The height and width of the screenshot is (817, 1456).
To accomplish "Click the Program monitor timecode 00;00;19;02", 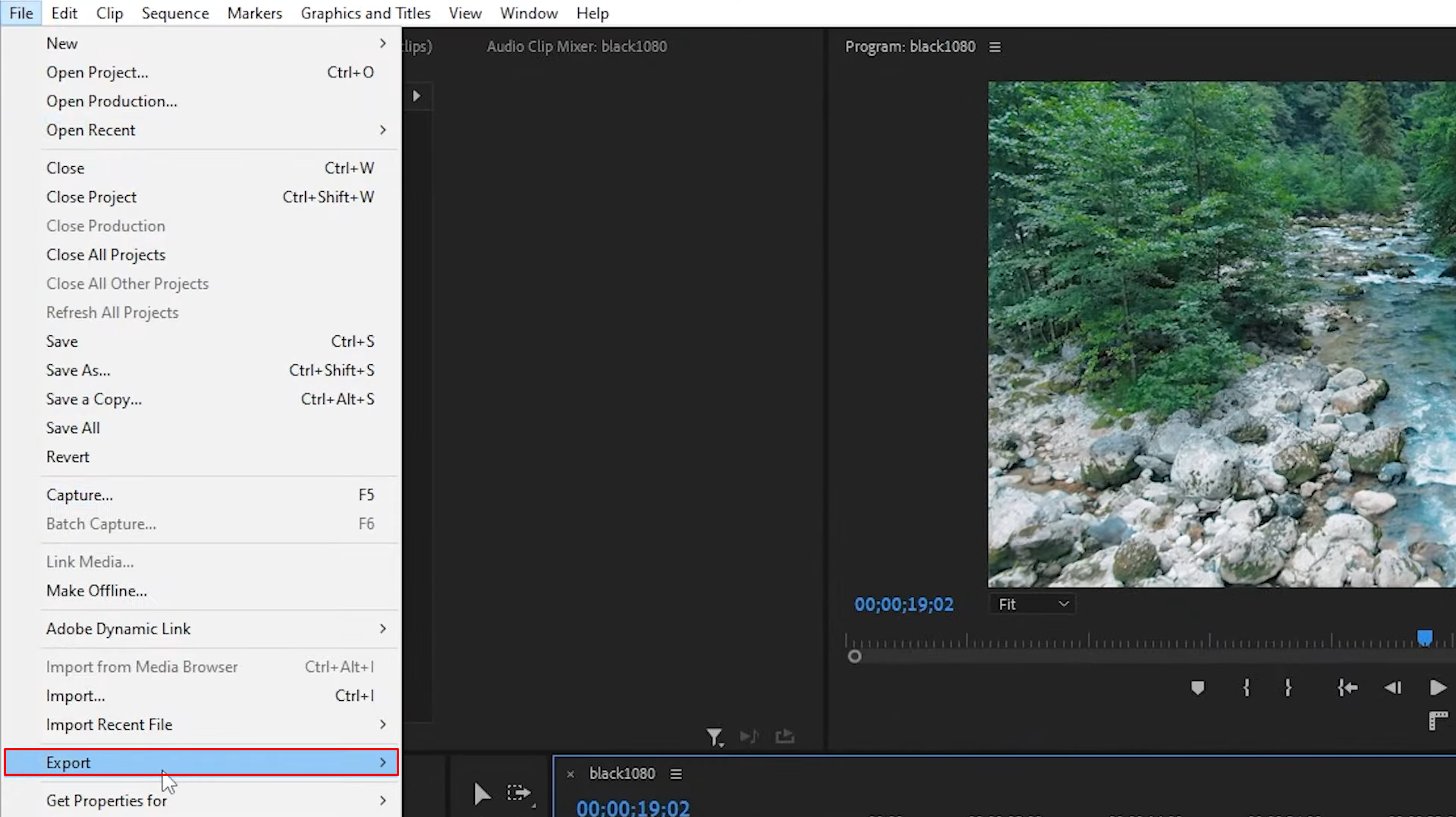I will tap(904, 605).
